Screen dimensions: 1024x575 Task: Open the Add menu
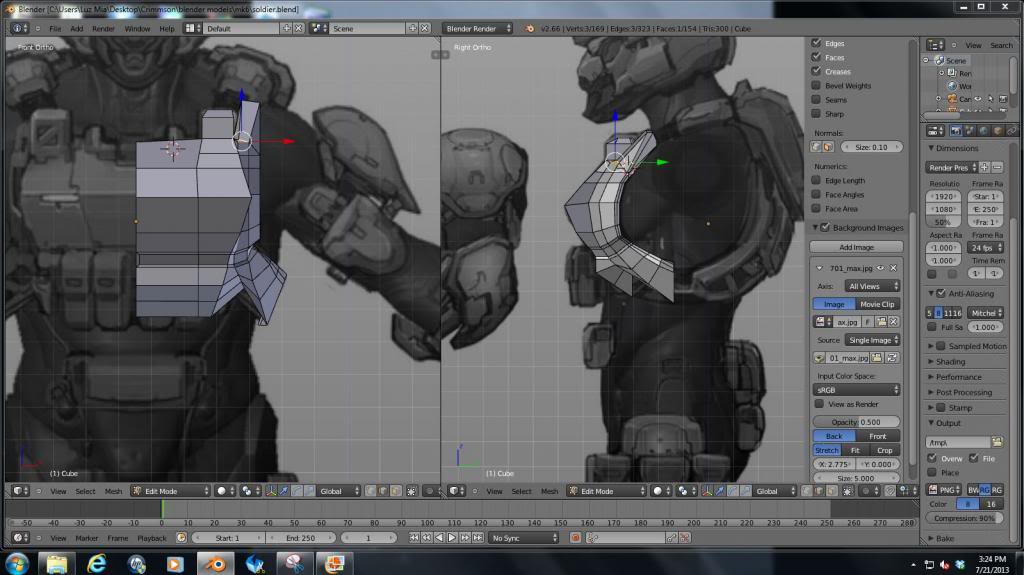pos(76,29)
